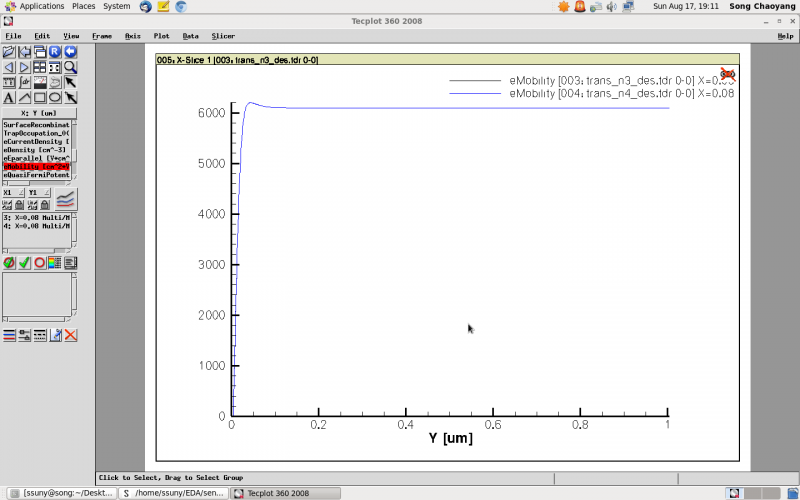Screen dimensions: 800x500
Task: Switch to Tecplot 360 2008 taskbar button
Action: click(x=286, y=493)
